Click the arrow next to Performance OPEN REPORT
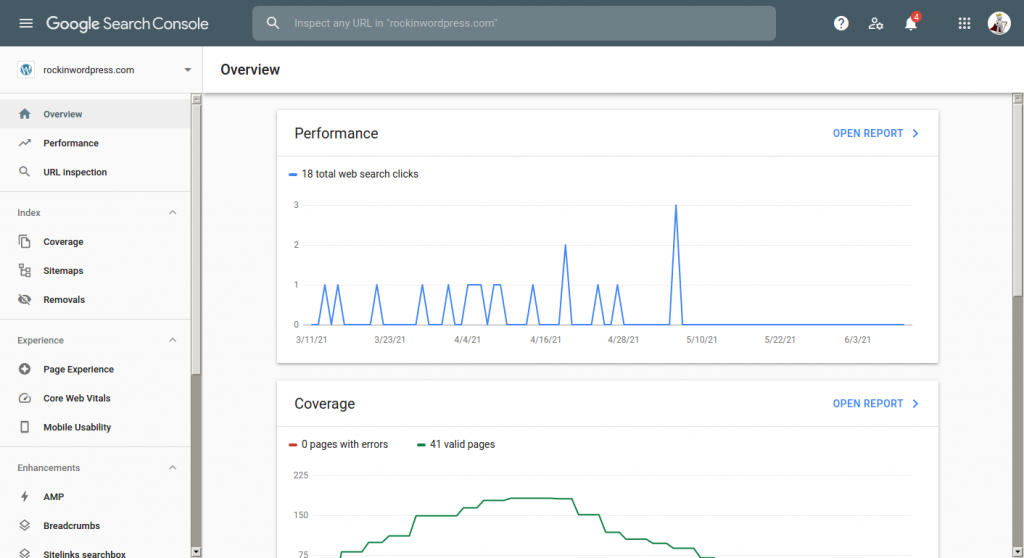 click(x=916, y=133)
